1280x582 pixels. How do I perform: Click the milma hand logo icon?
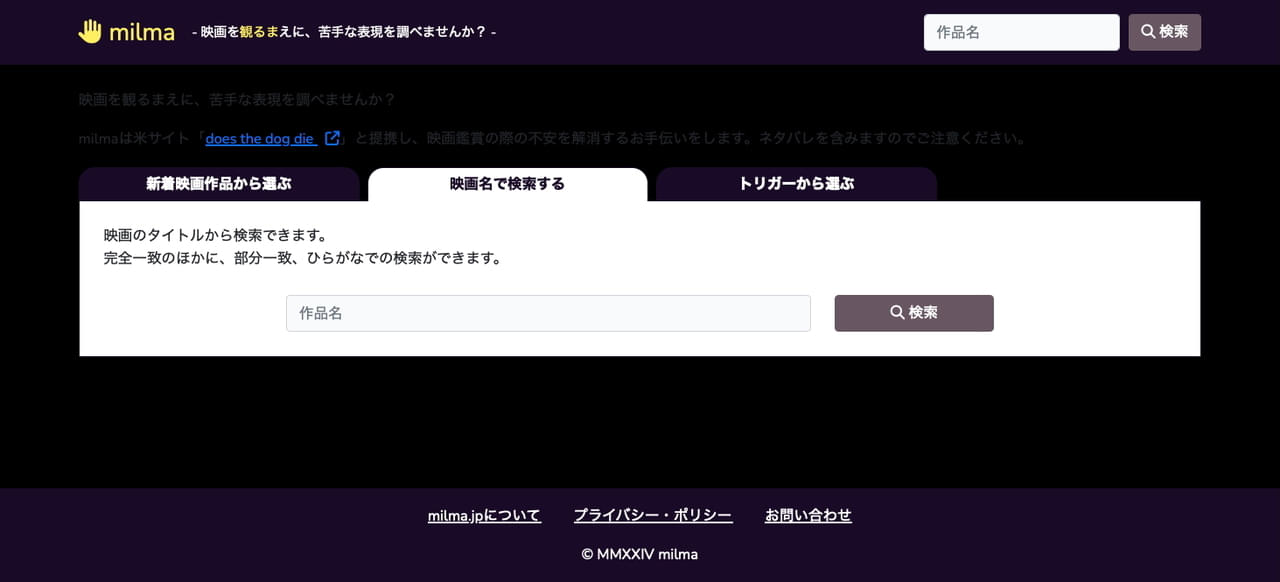(x=90, y=31)
